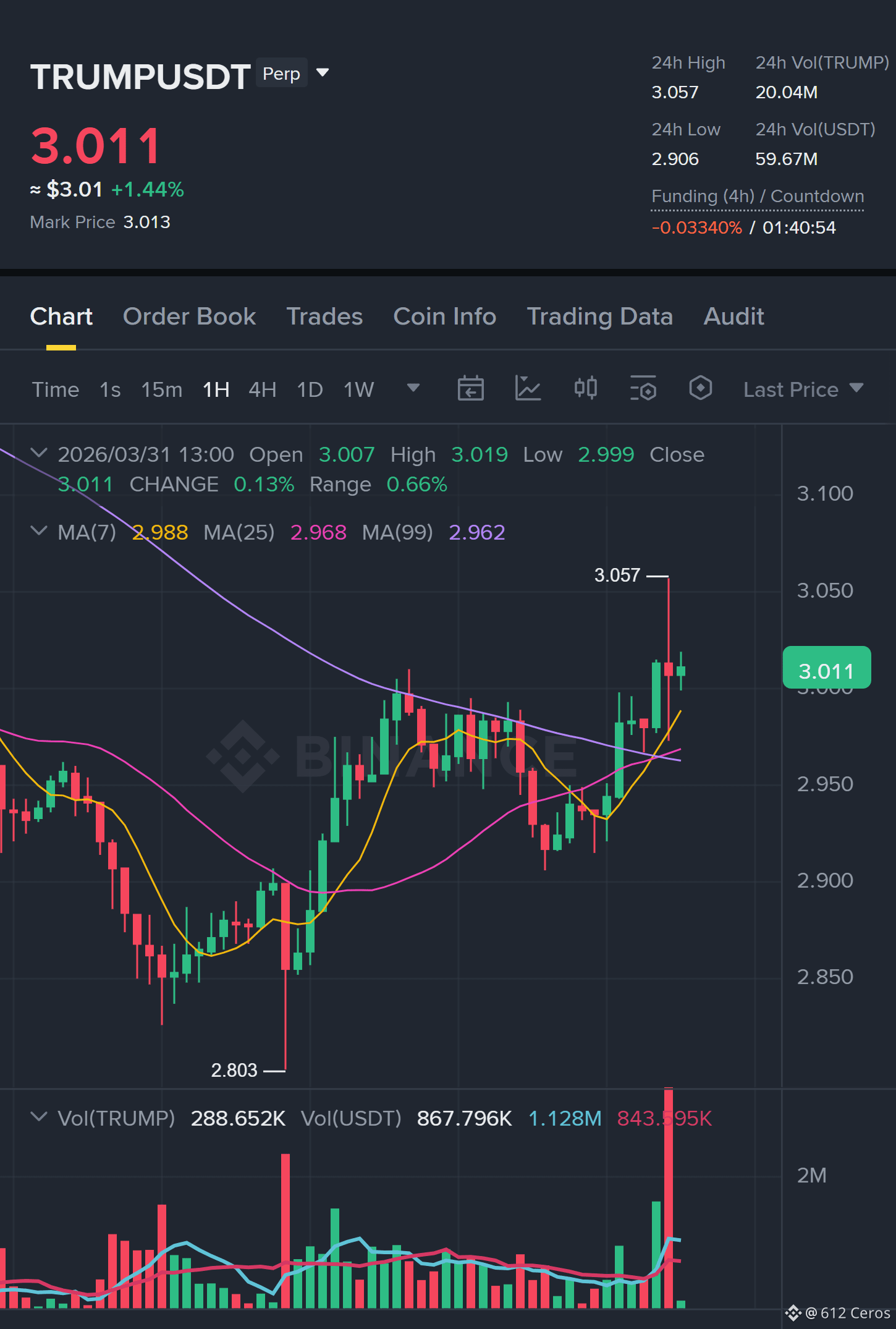This screenshot has height=1329, width=896.
Task: Select the 4H interval
Action: tap(262, 389)
